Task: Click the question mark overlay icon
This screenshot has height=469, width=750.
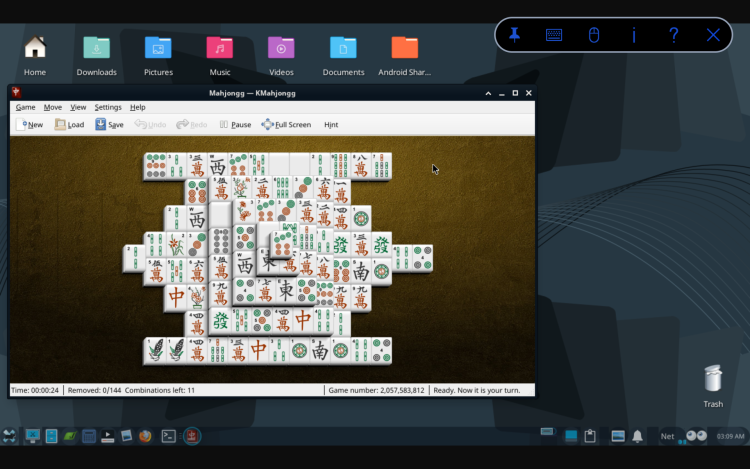Action: click(x=673, y=35)
